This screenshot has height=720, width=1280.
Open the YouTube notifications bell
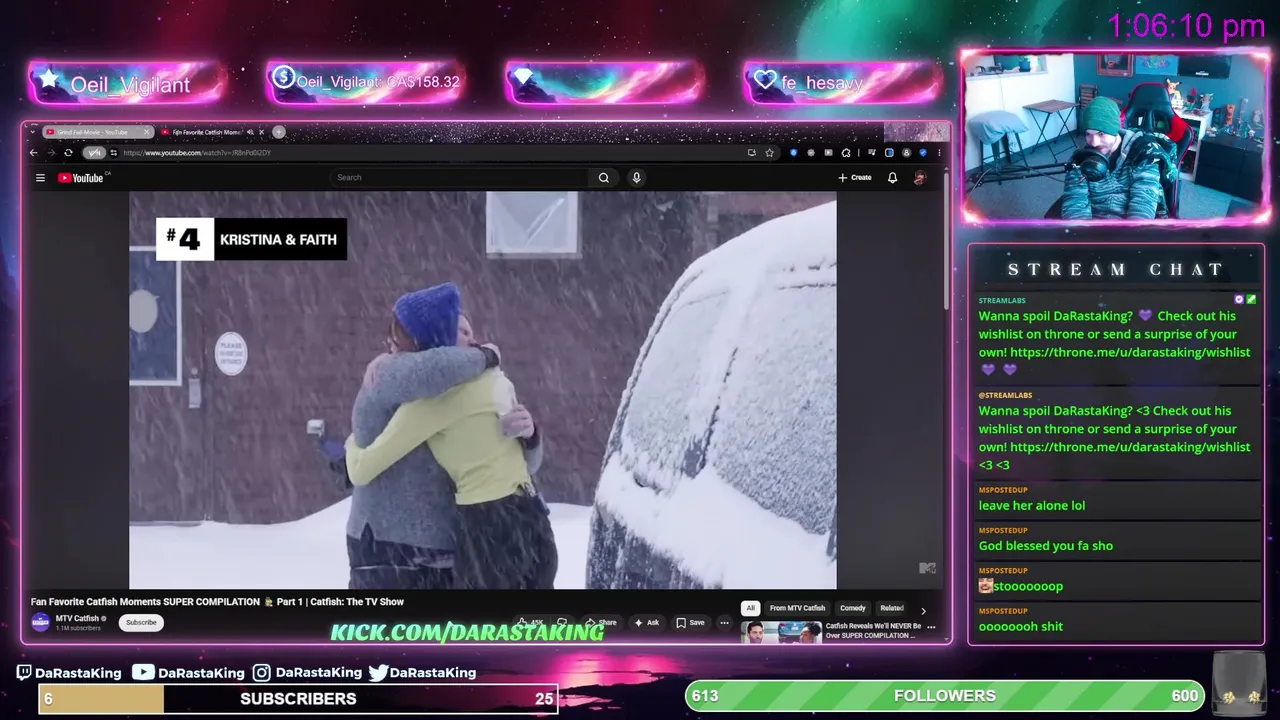click(892, 178)
